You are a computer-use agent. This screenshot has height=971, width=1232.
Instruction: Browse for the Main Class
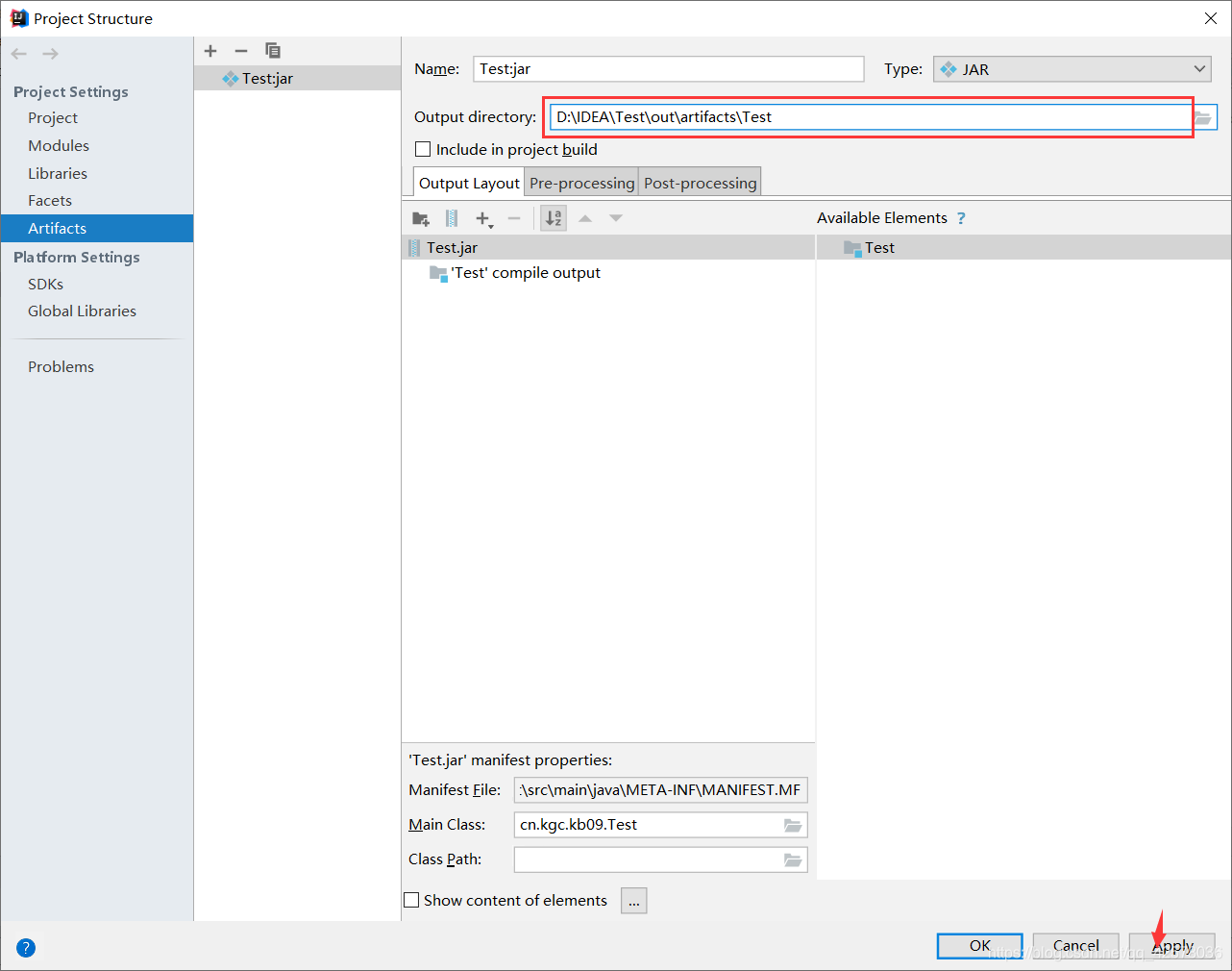[x=793, y=825]
